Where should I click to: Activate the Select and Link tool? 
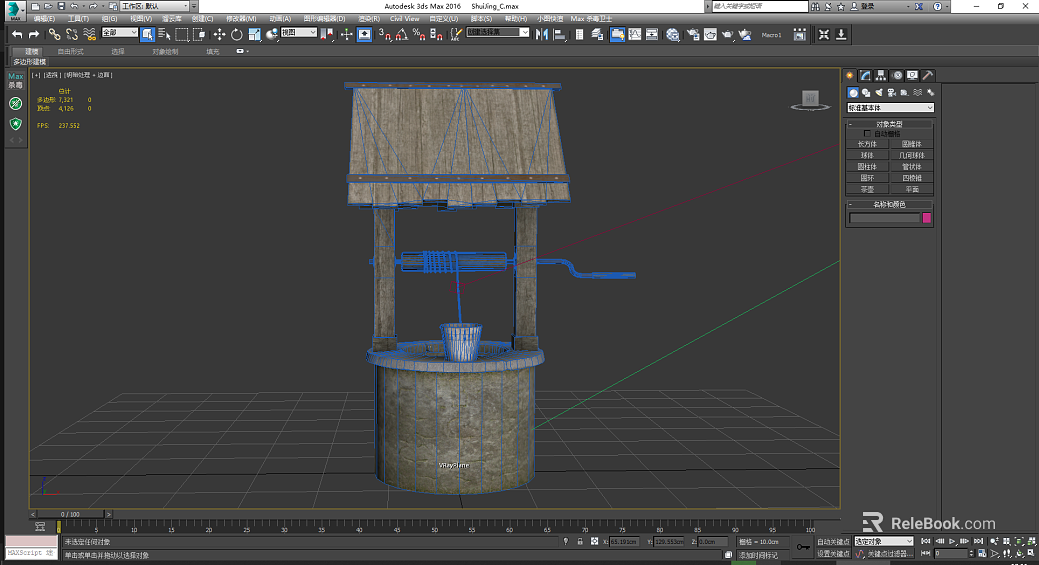(54, 34)
